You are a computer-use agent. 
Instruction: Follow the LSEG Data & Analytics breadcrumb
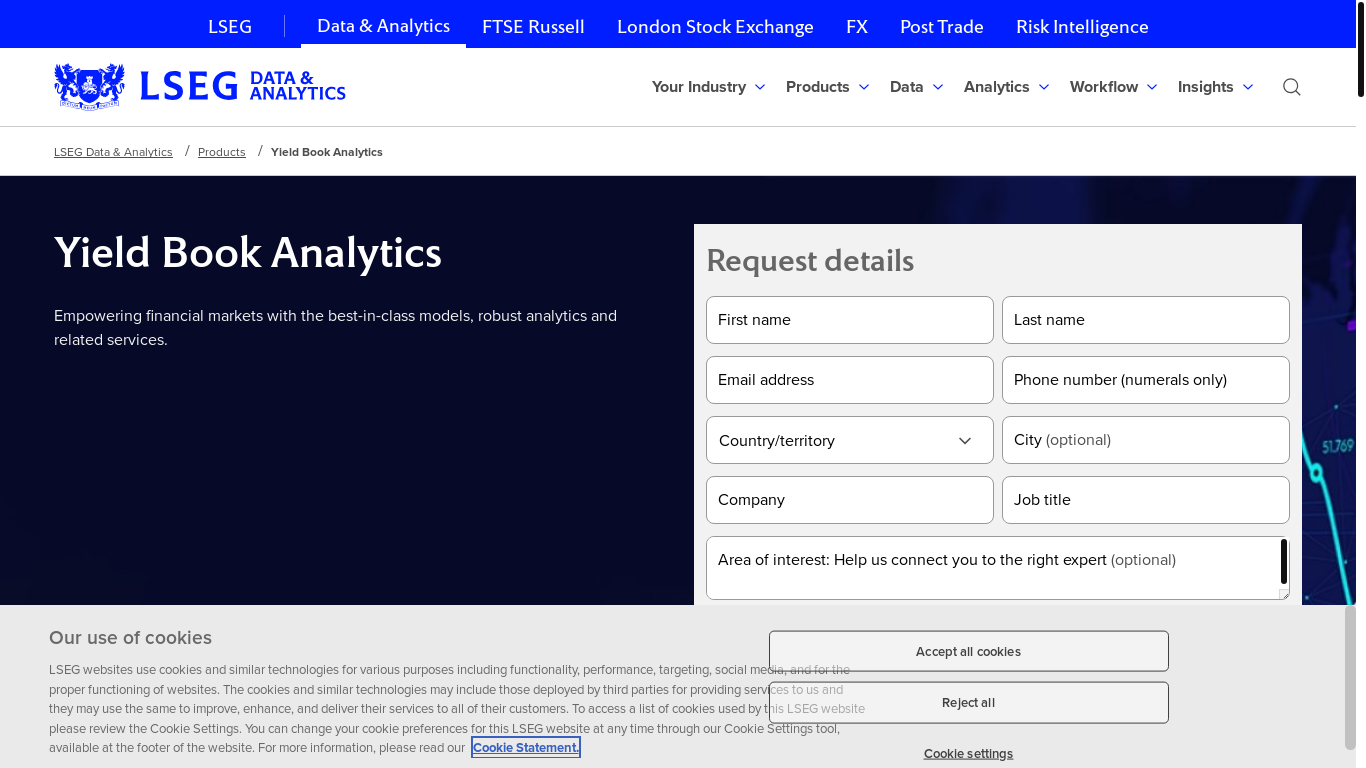click(x=113, y=152)
